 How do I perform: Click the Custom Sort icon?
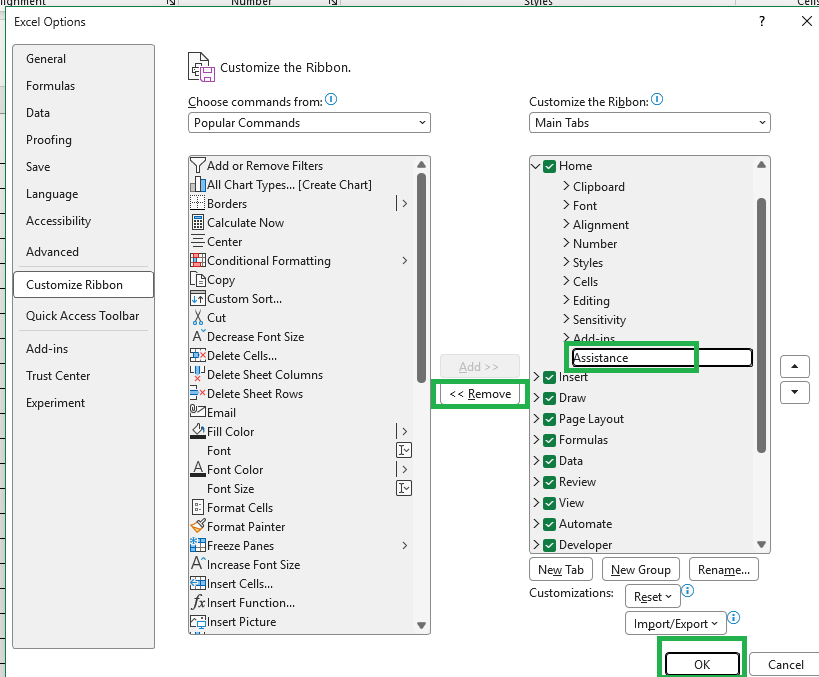click(197, 298)
